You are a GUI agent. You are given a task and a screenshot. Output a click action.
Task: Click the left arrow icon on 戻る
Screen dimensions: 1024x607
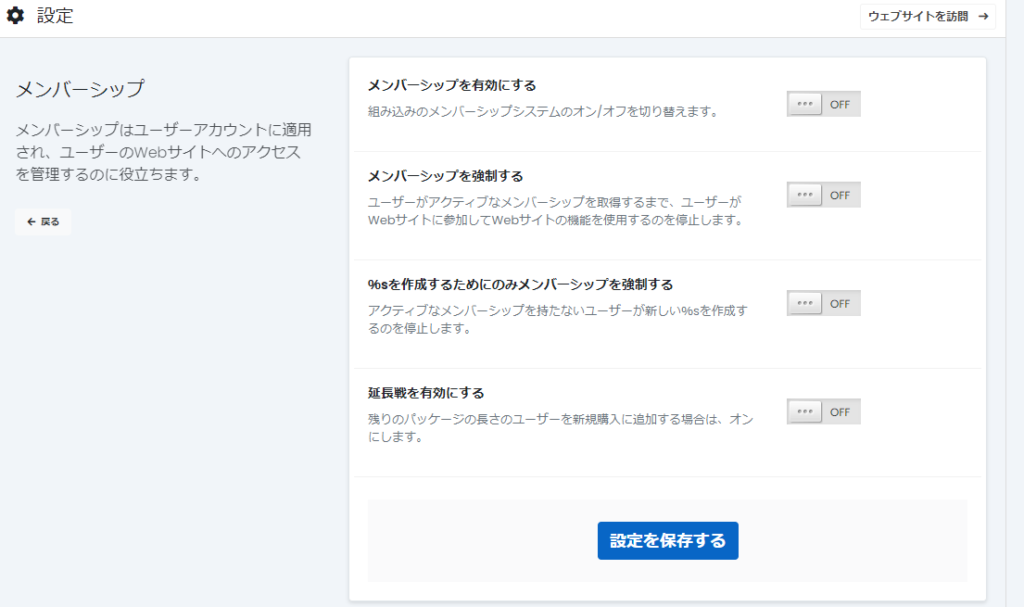click(x=31, y=222)
